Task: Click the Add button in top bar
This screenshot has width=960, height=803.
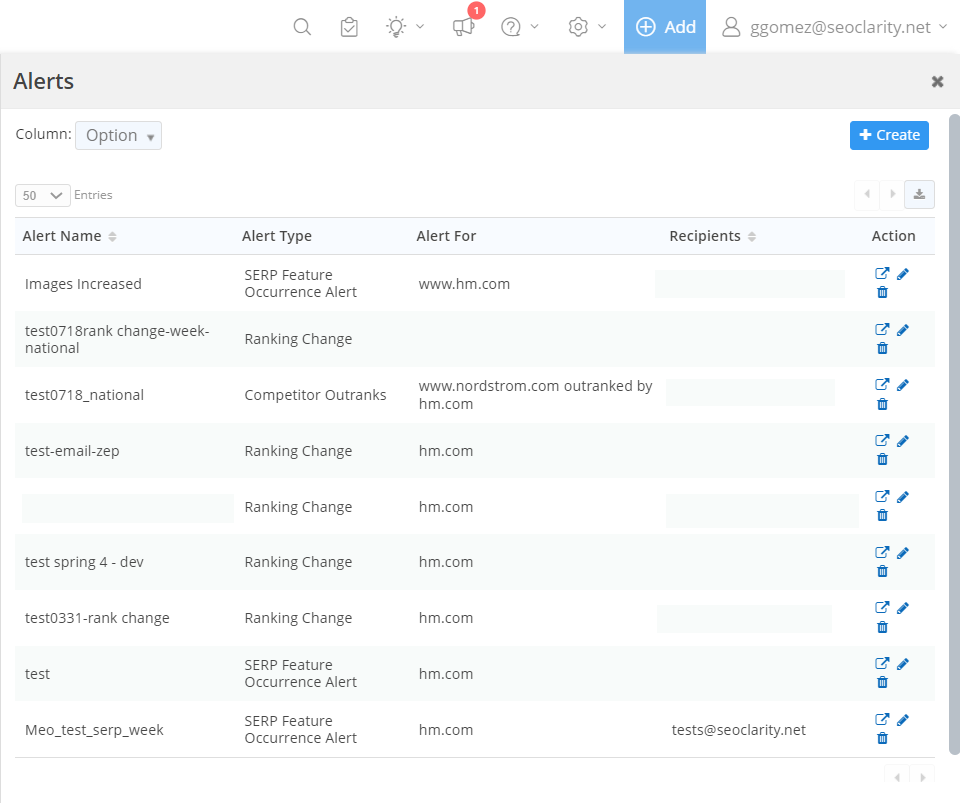Action: (x=665, y=27)
